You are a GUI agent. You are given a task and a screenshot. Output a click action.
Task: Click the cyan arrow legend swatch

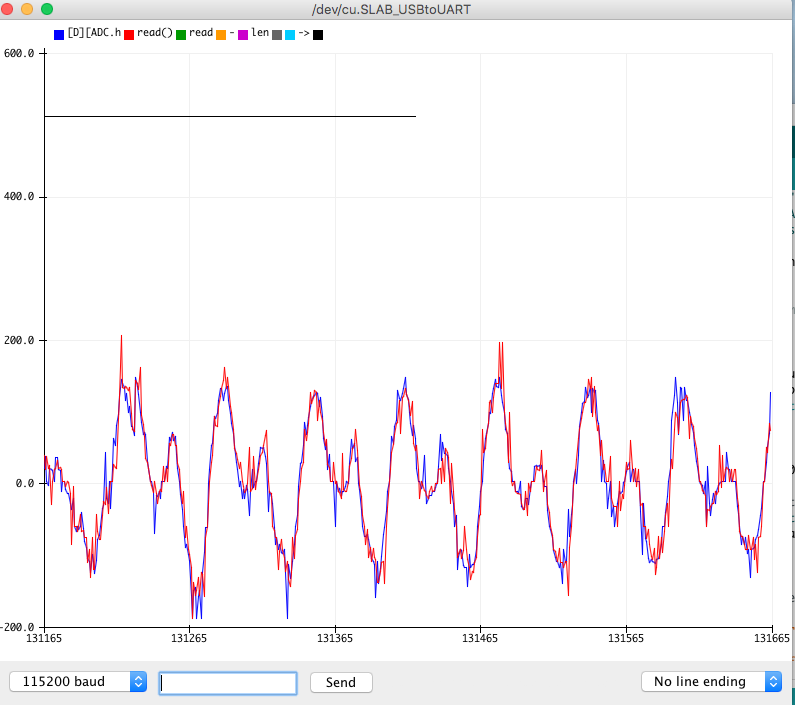pyautogui.click(x=290, y=34)
